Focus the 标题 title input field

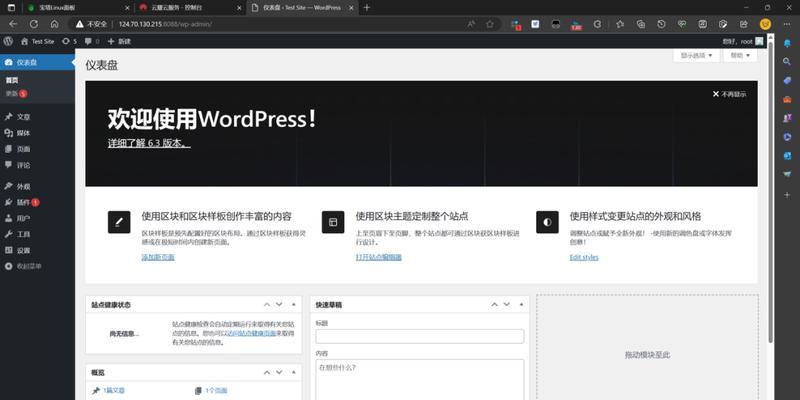419,336
